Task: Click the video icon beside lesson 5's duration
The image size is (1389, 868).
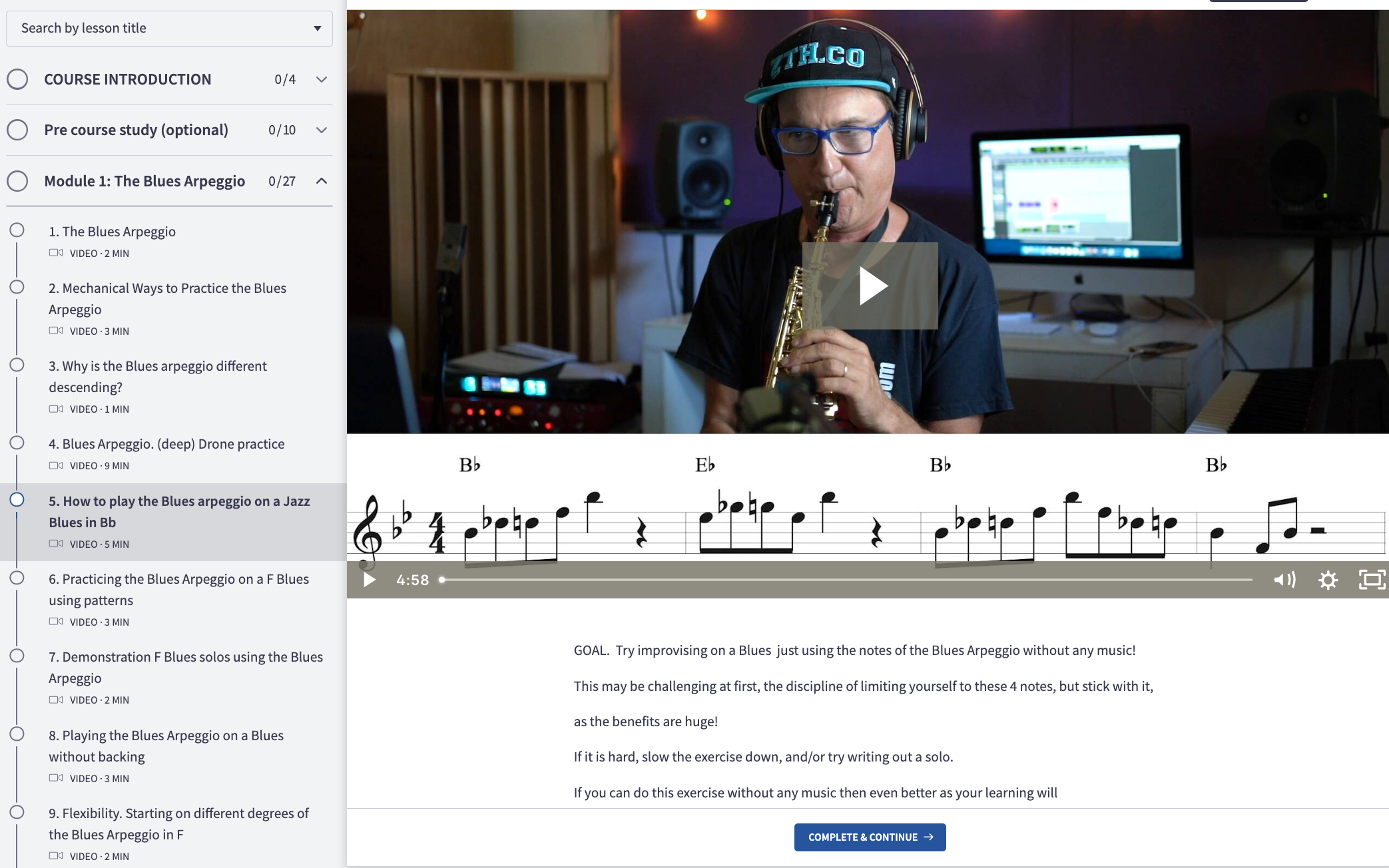Action: pyautogui.click(x=55, y=544)
